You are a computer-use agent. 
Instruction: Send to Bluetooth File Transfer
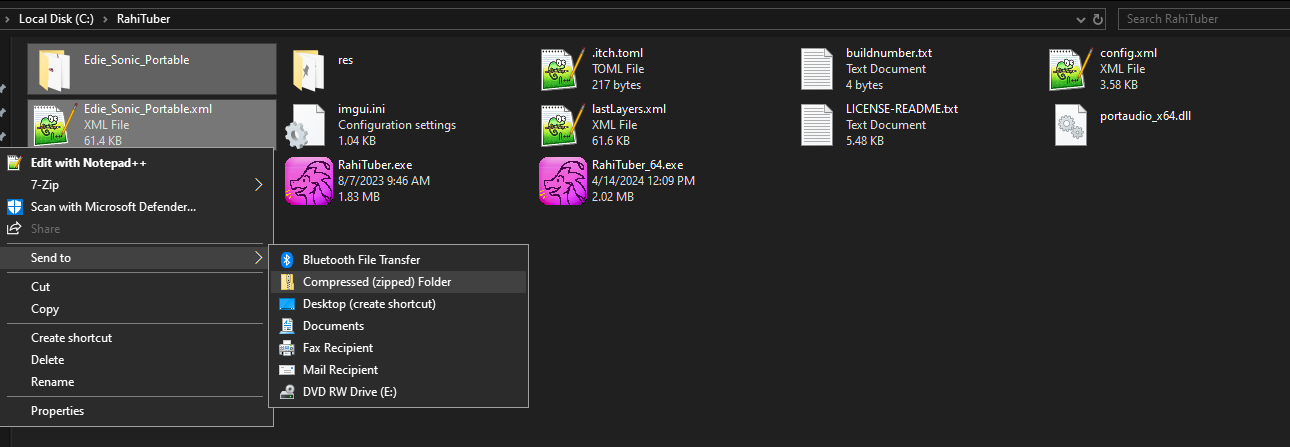tap(398, 260)
